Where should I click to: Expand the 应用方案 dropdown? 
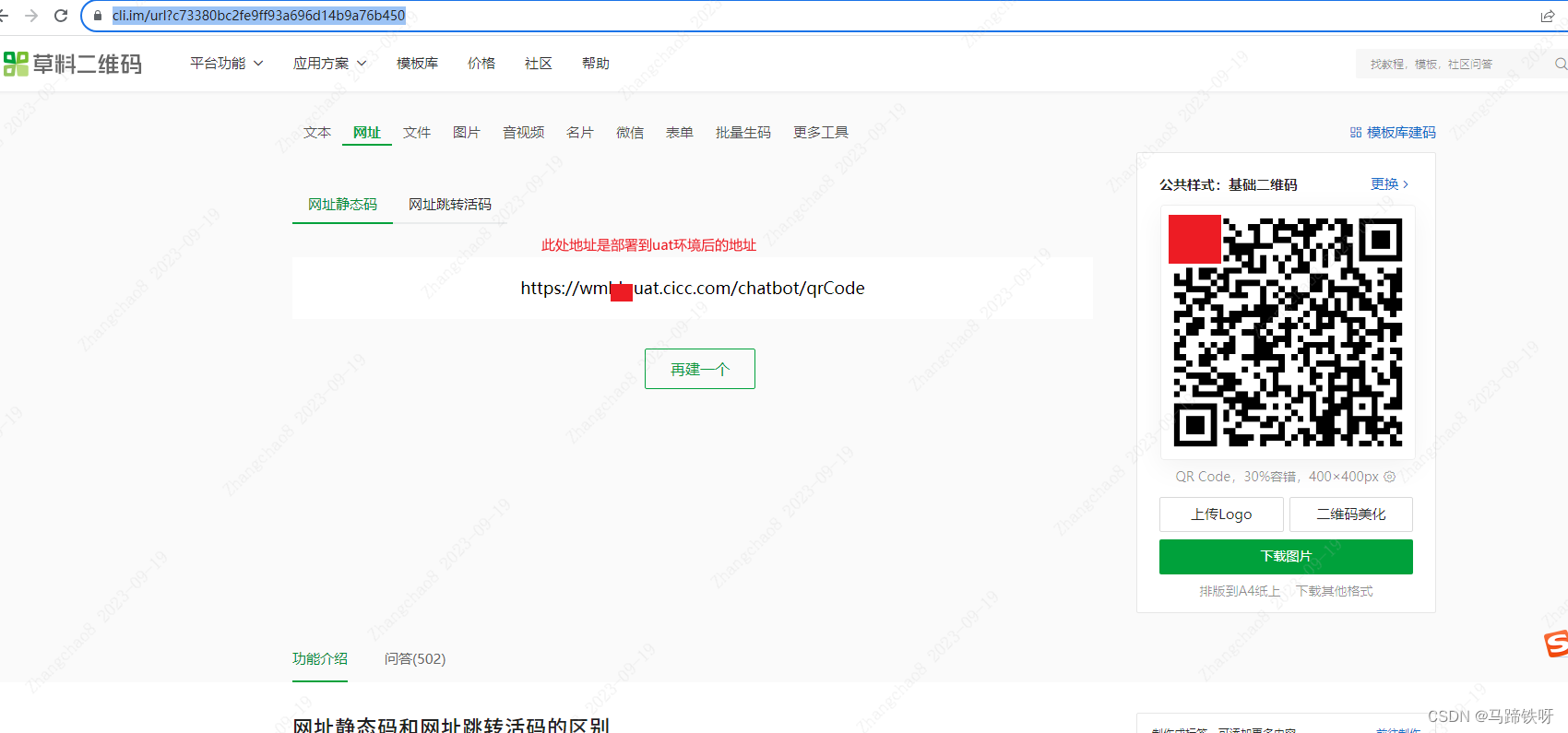click(x=329, y=64)
